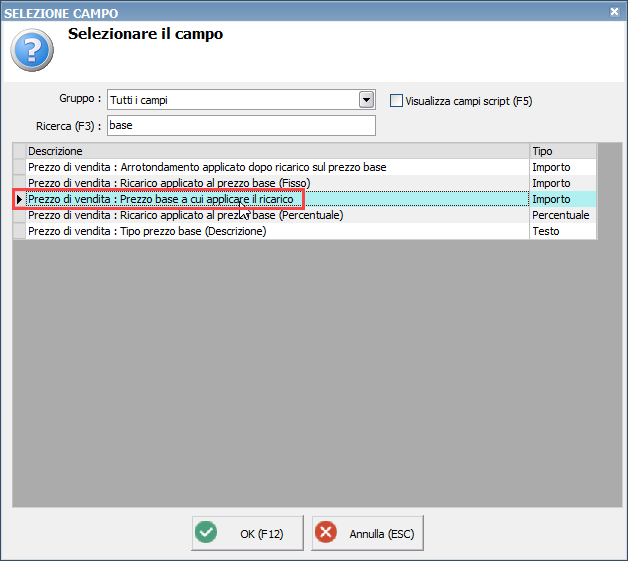The width and height of the screenshot is (628, 561).
Task: Cancel with Annulla (ESC) button
Action: click(367, 533)
